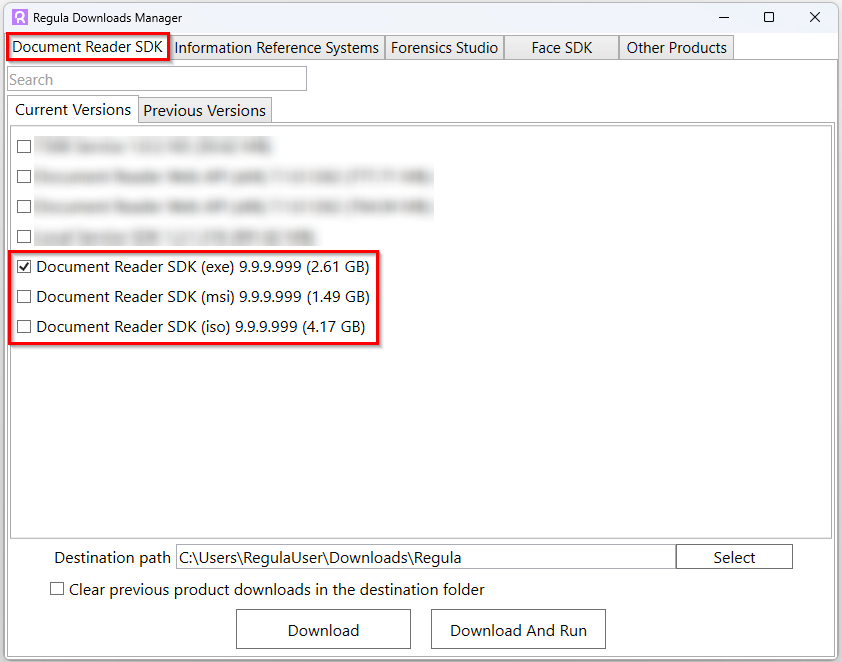The width and height of the screenshot is (842, 662).
Task: Click the Download And Run button
Action: [x=518, y=629]
